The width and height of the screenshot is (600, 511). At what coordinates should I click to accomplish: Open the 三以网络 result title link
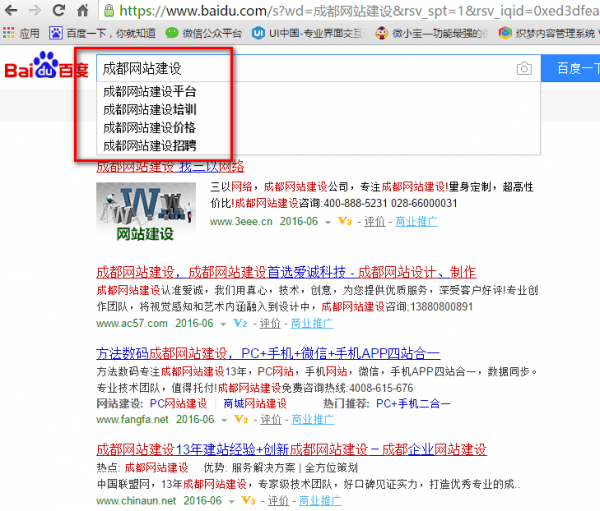171,167
